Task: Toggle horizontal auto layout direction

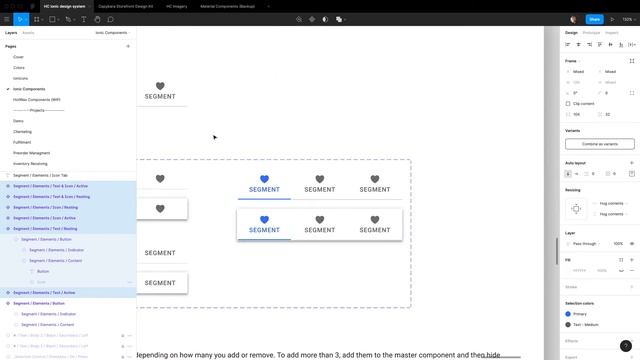Action: click(x=576, y=173)
